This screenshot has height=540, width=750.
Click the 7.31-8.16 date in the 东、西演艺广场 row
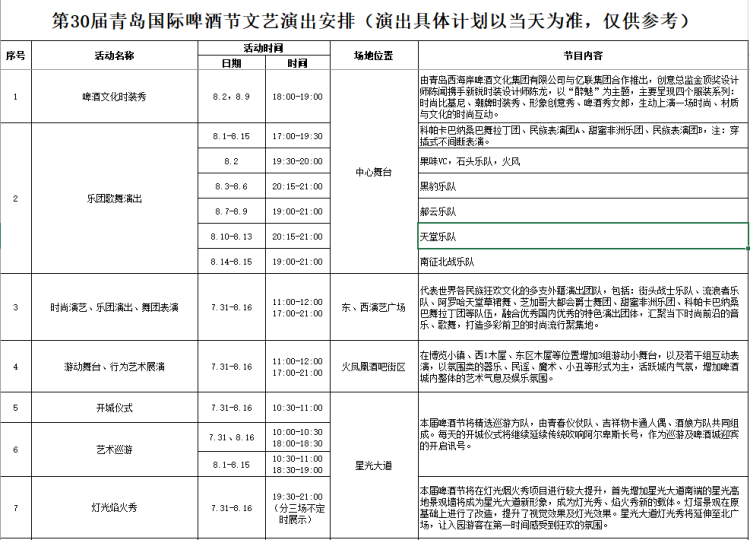tap(232, 307)
